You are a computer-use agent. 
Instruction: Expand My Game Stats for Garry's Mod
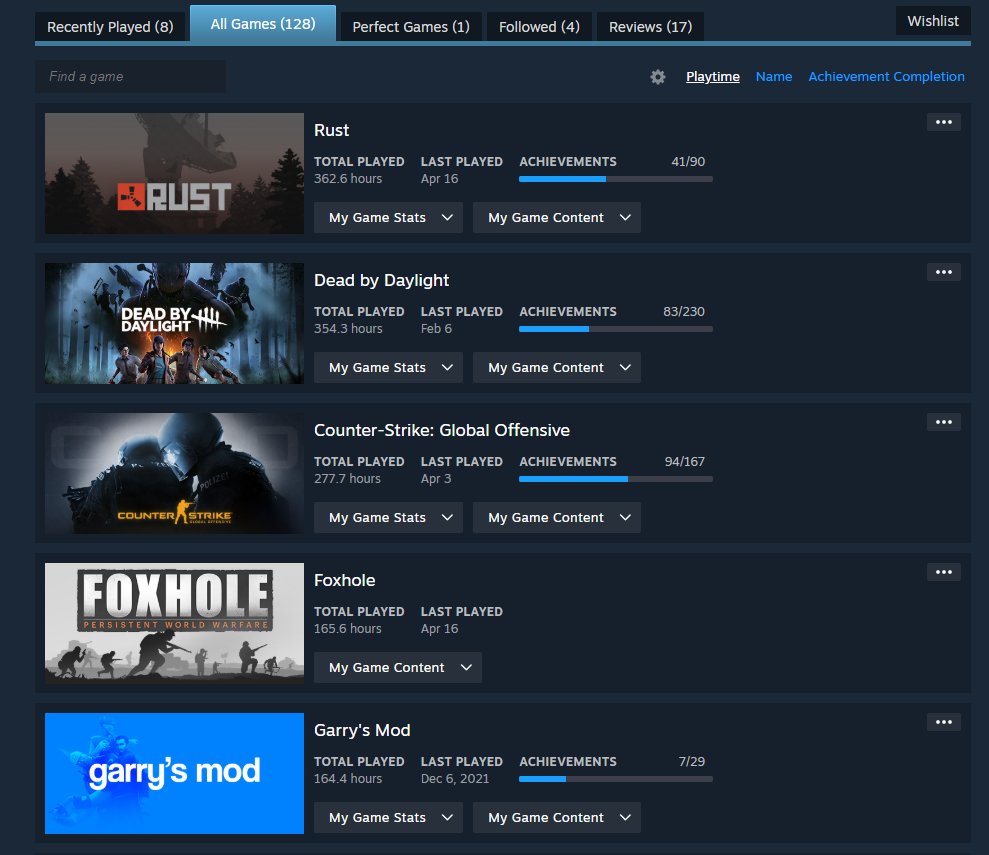point(389,818)
